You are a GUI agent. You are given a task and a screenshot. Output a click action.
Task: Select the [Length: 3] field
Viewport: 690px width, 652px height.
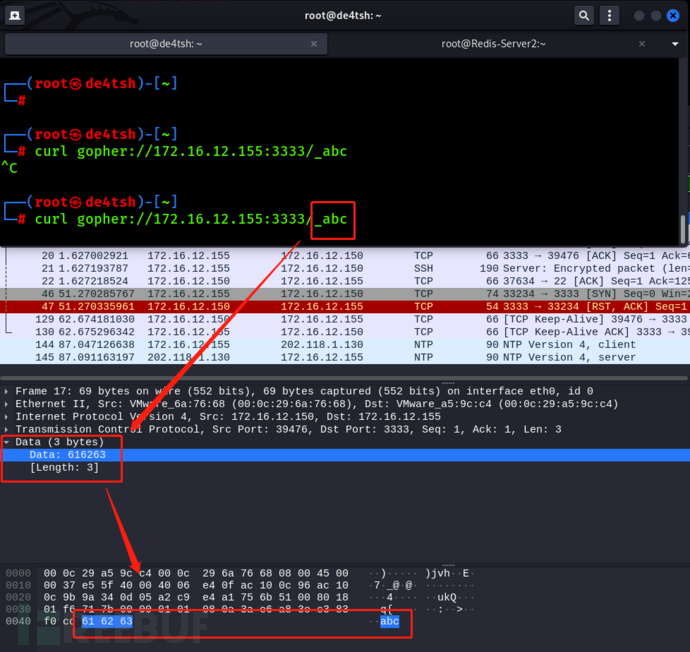click(x=64, y=467)
